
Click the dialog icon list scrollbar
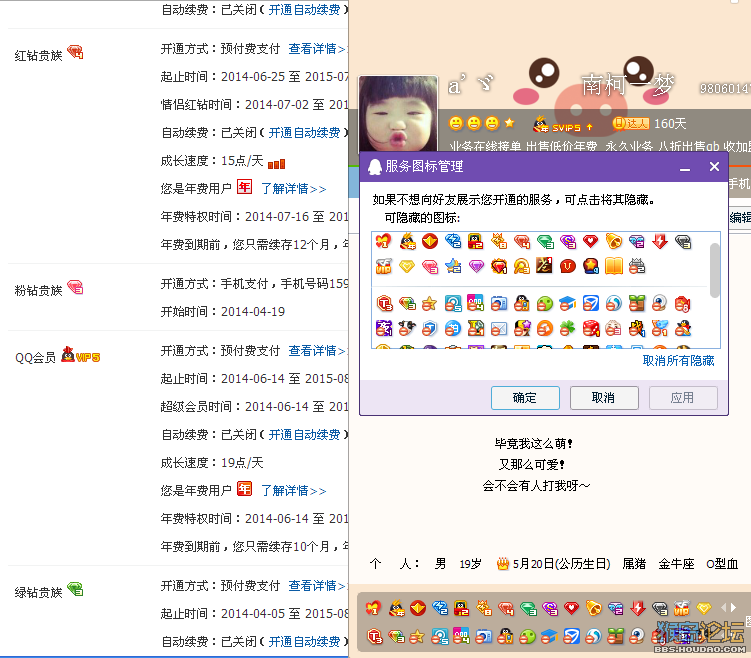click(715, 271)
